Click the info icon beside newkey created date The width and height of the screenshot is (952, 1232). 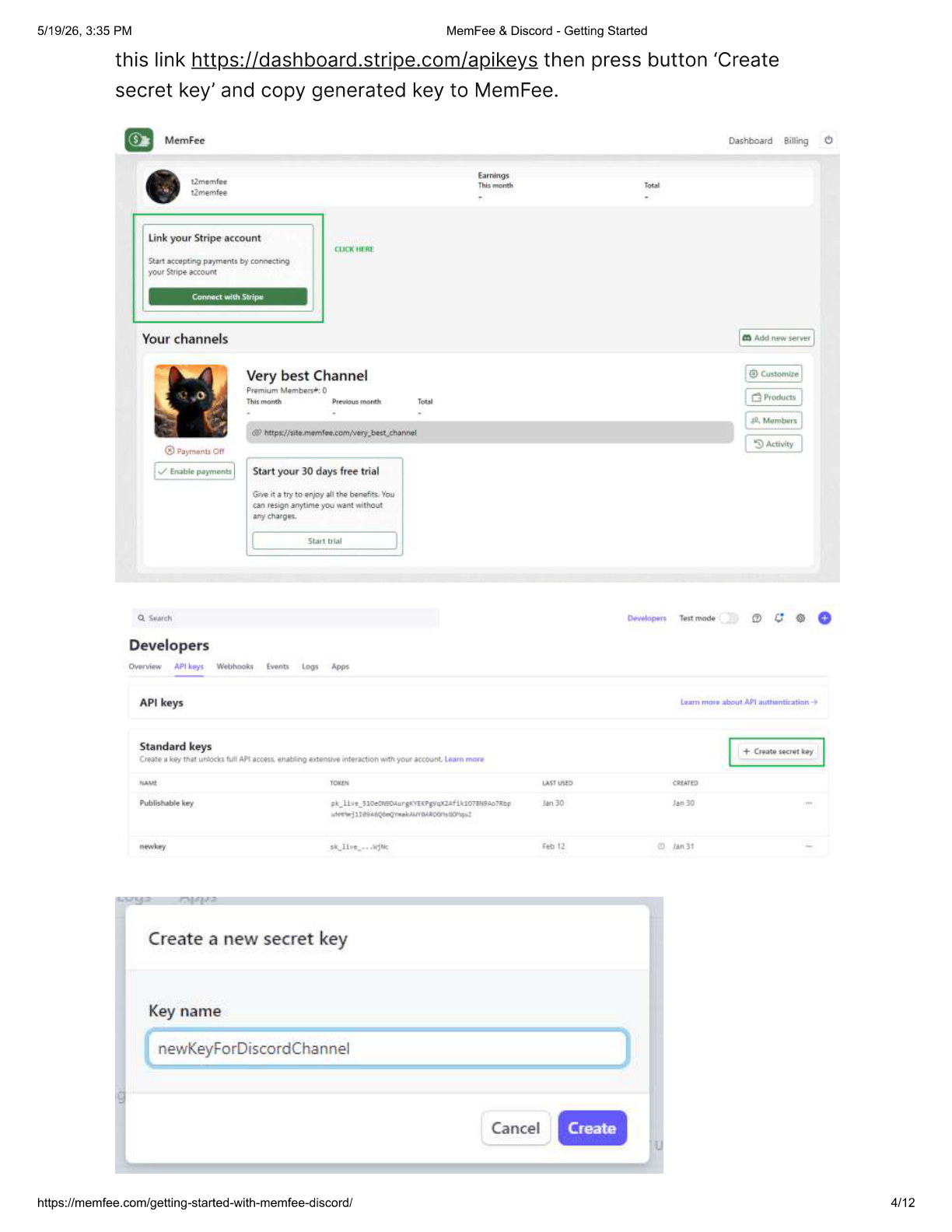pyautogui.click(x=661, y=846)
